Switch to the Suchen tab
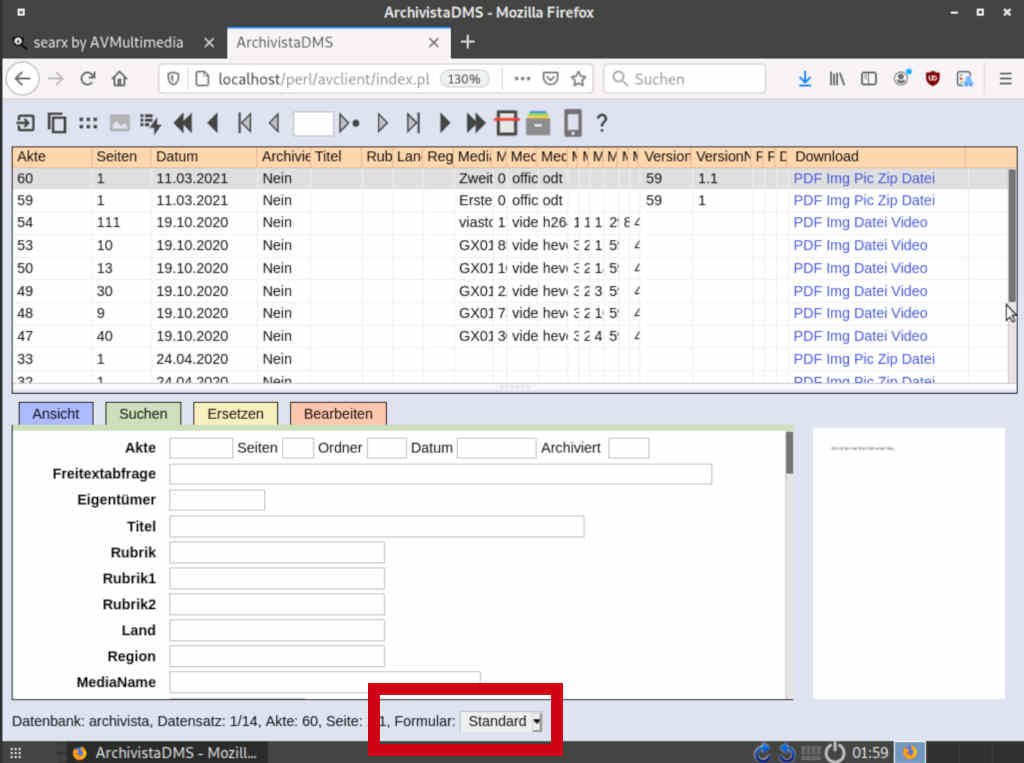The width and height of the screenshot is (1024, 763). coord(143,414)
